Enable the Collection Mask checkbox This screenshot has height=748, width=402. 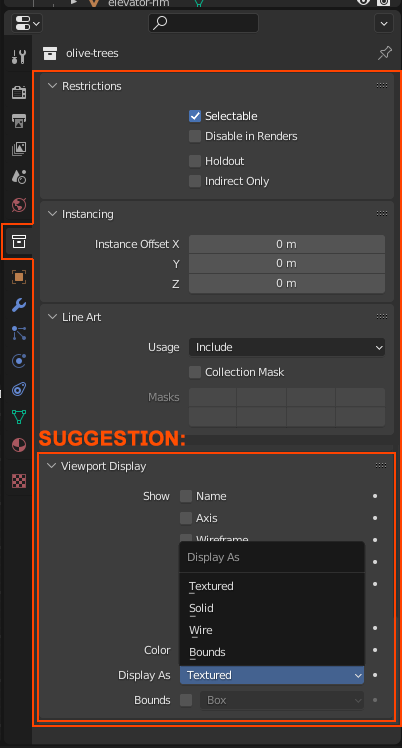(x=195, y=372)
